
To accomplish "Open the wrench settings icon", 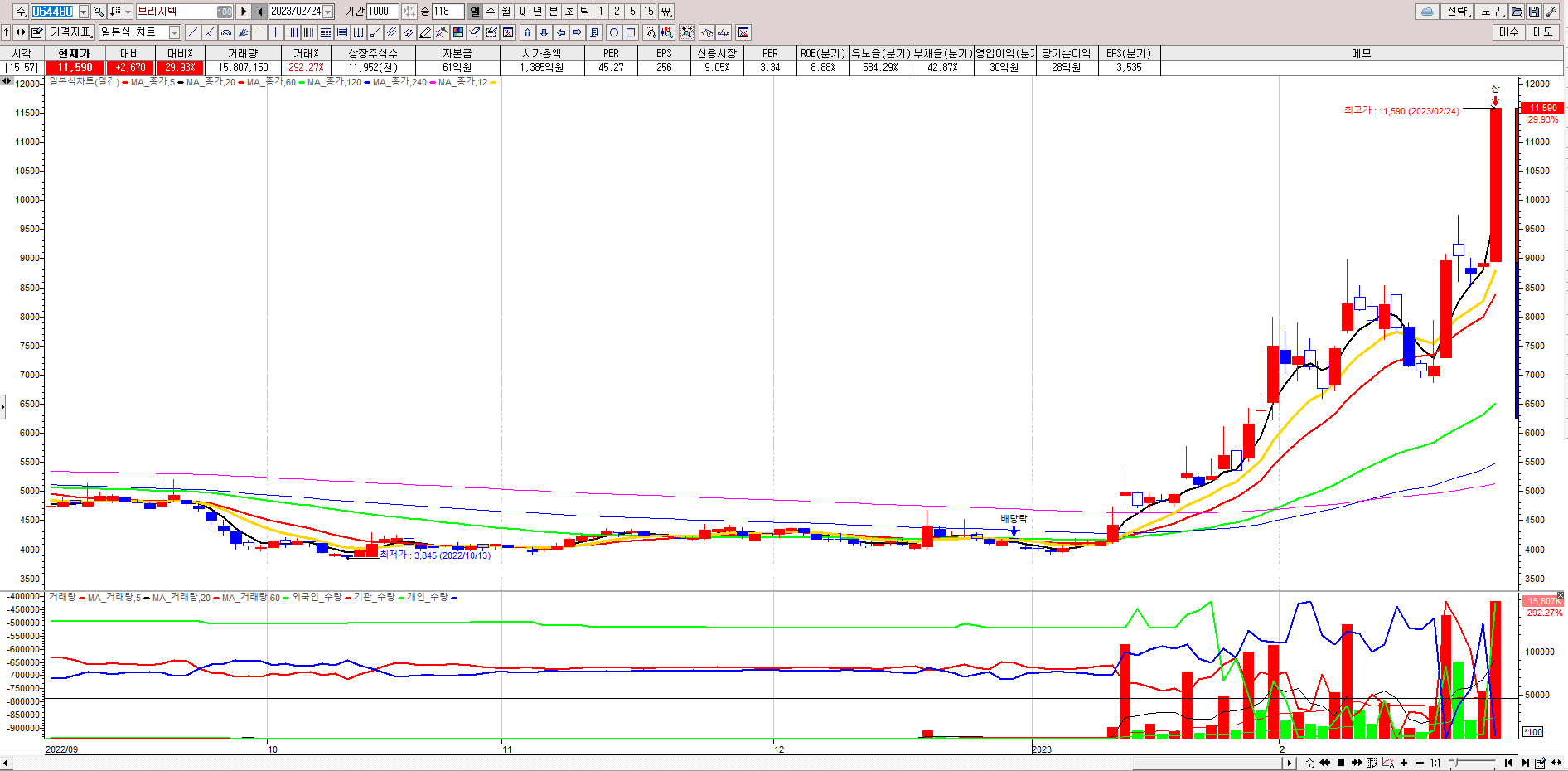I will click(1551, 12).
